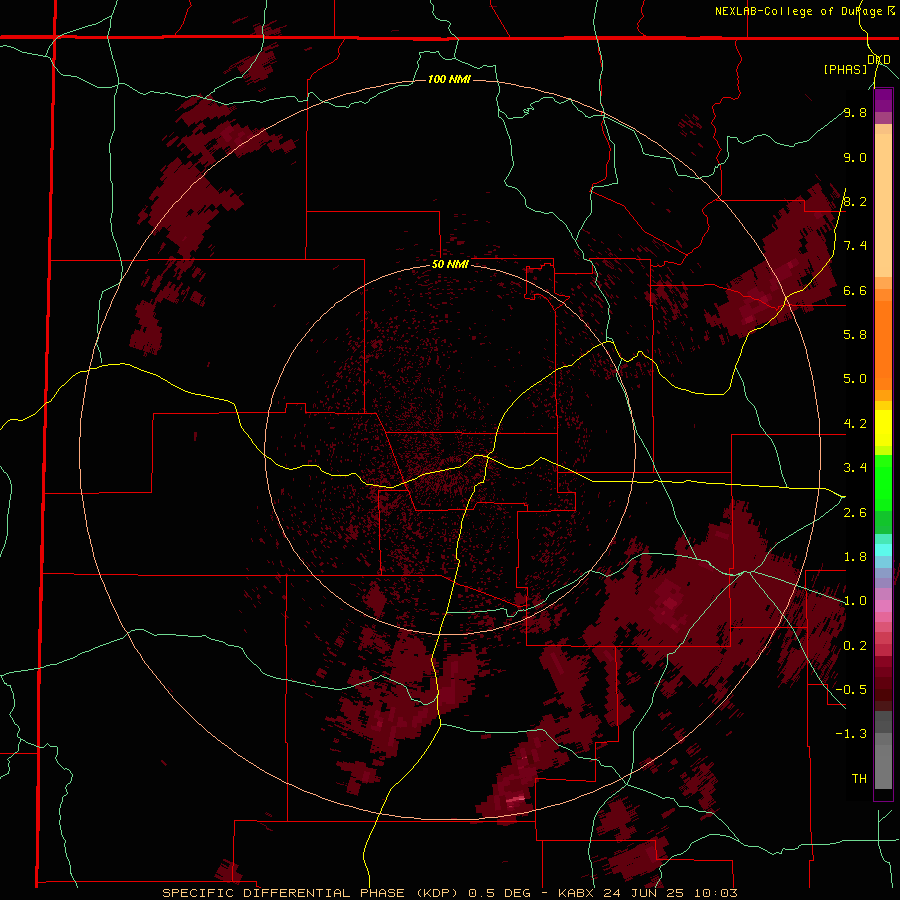Select the -0.5 value on the color scale

coord(851,689)
